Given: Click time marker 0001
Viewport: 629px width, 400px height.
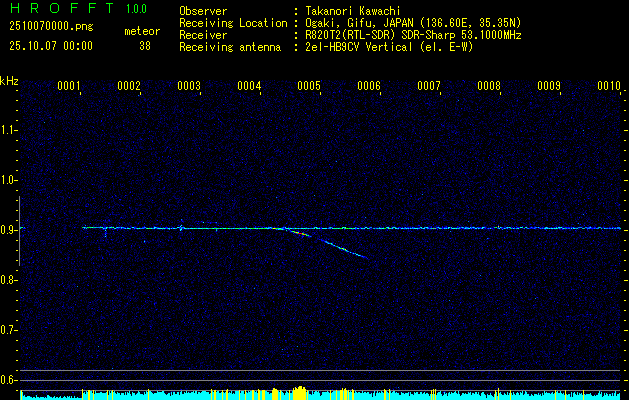Looking at the screenshot, I should [69, 86].
